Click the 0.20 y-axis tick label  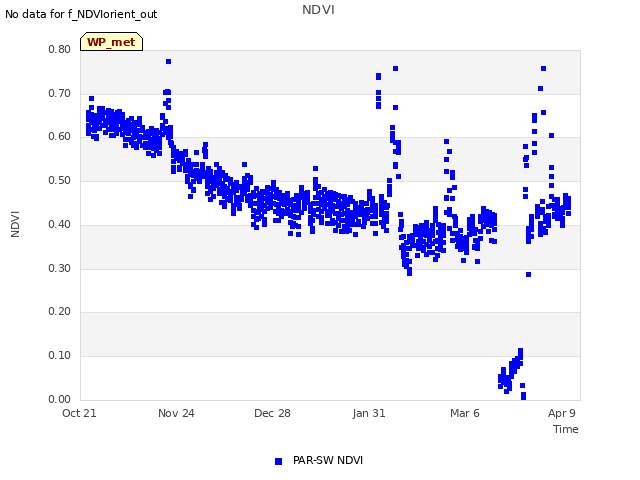coord(60,311)
